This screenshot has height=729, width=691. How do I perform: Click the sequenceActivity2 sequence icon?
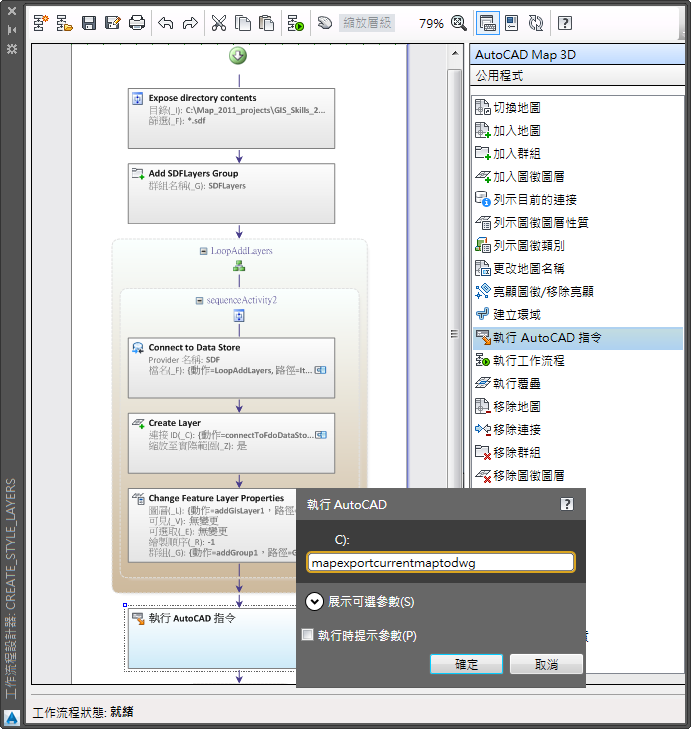click(239, 316)
